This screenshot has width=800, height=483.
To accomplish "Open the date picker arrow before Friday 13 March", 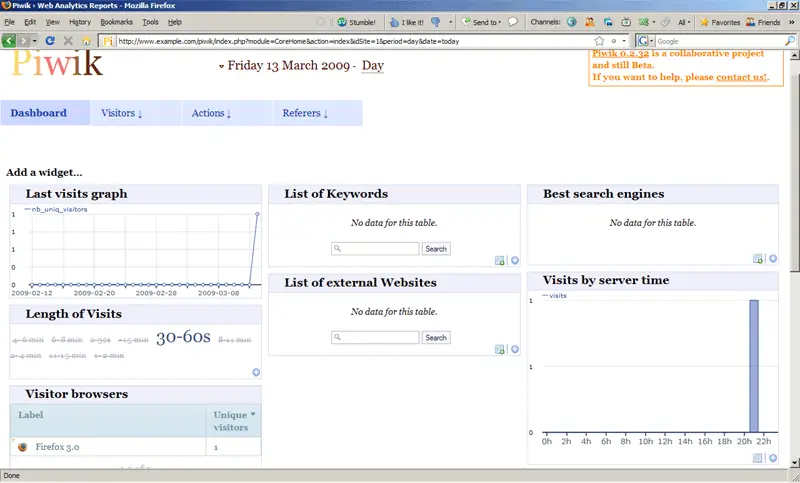I will tap(221, 66).
